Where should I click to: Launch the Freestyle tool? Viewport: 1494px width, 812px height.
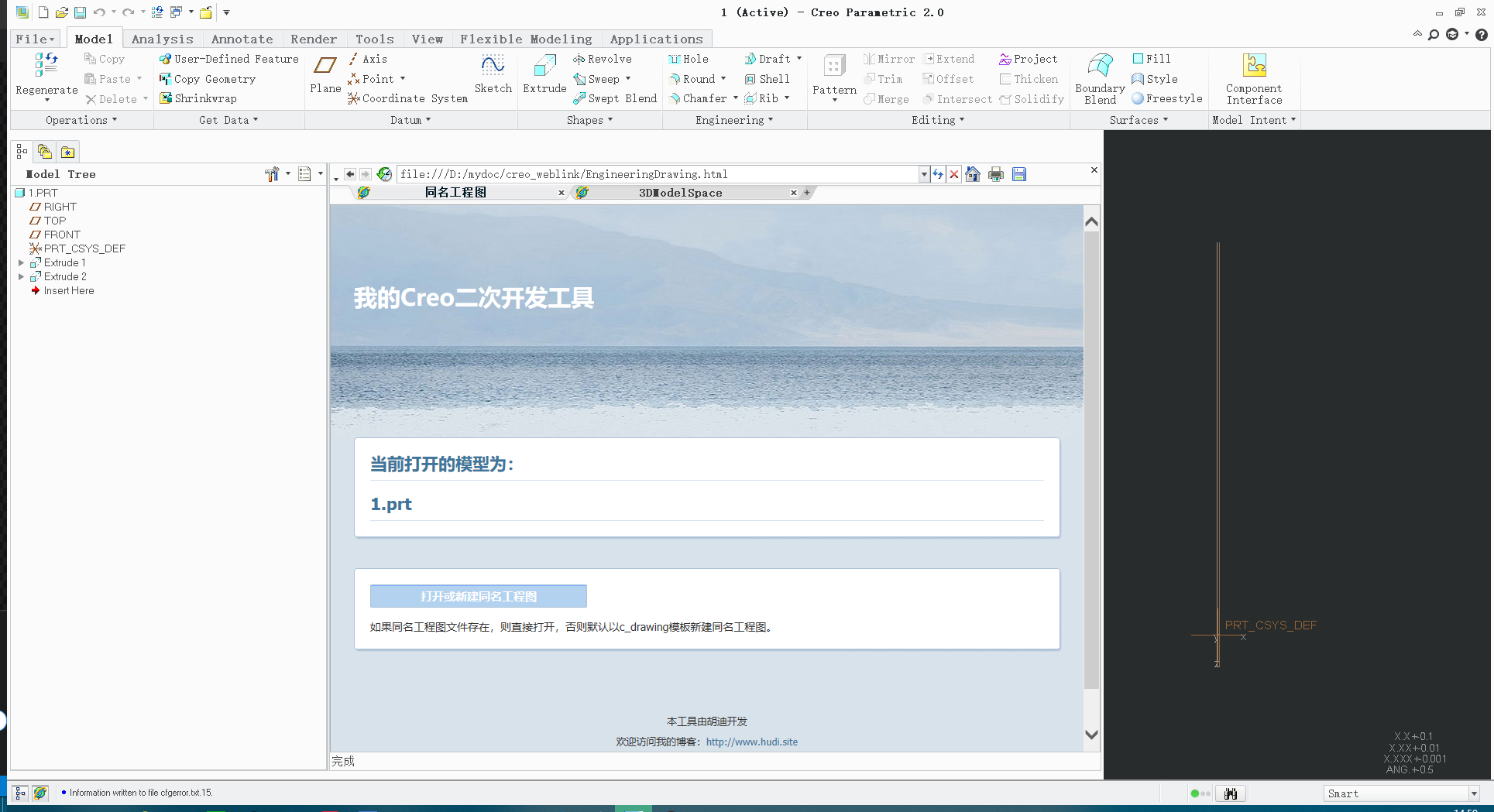pyautogui.click(x=1167, y=98)
